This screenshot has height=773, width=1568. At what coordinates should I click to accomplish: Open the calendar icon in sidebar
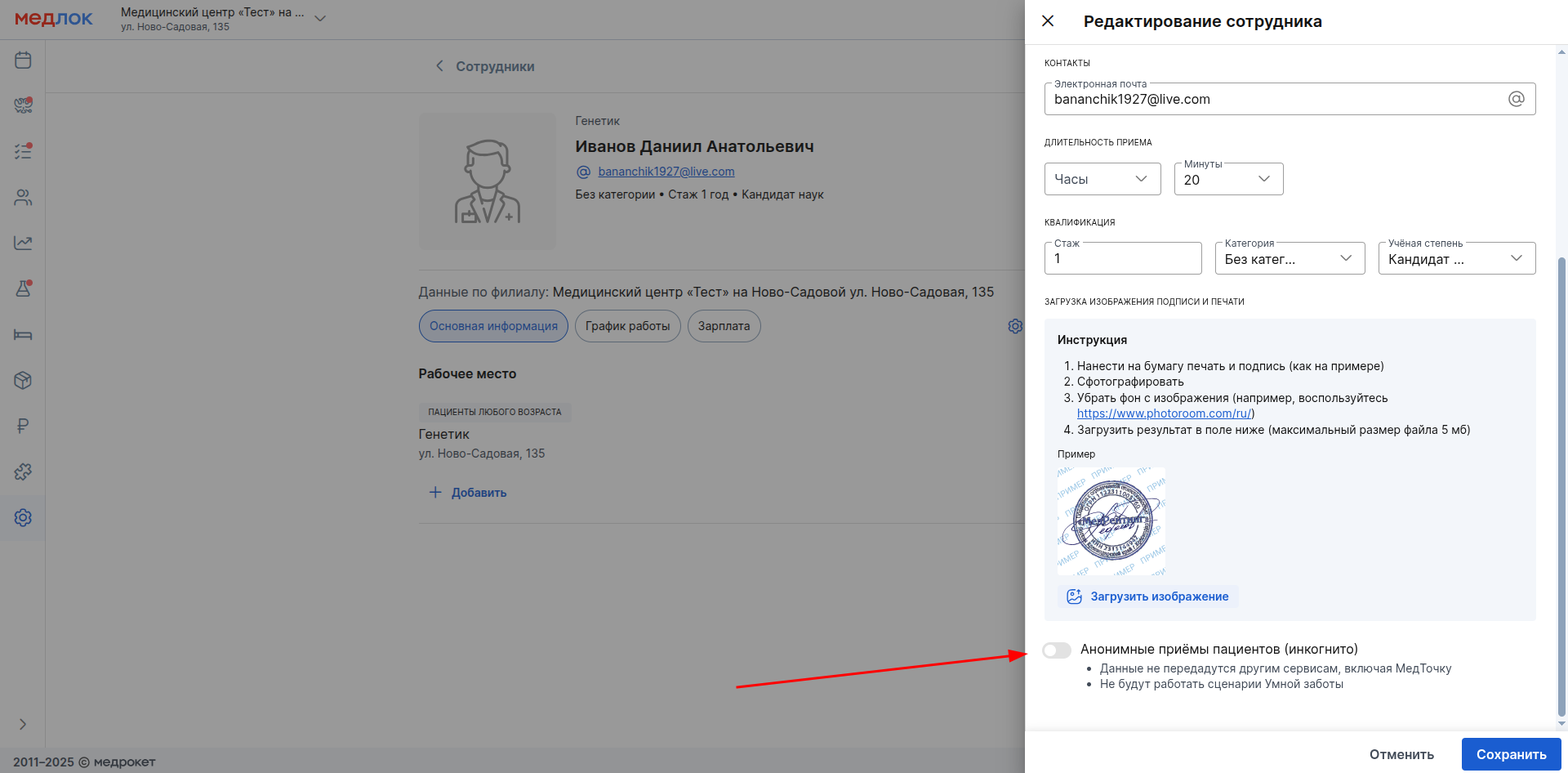(x=23, y=60)
